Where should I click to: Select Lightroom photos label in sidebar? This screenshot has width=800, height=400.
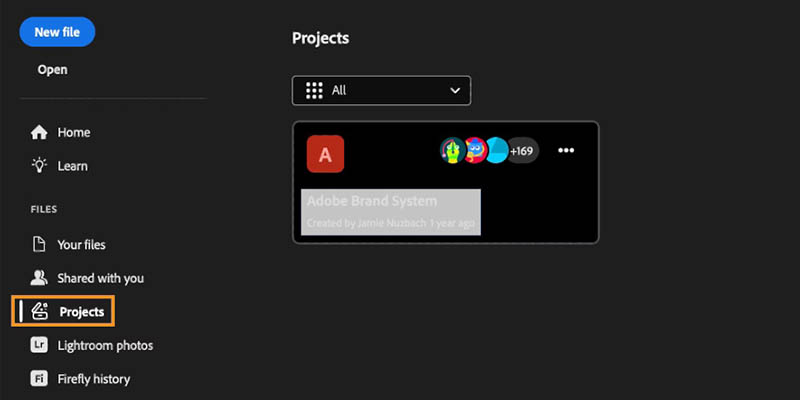[105, 346]
